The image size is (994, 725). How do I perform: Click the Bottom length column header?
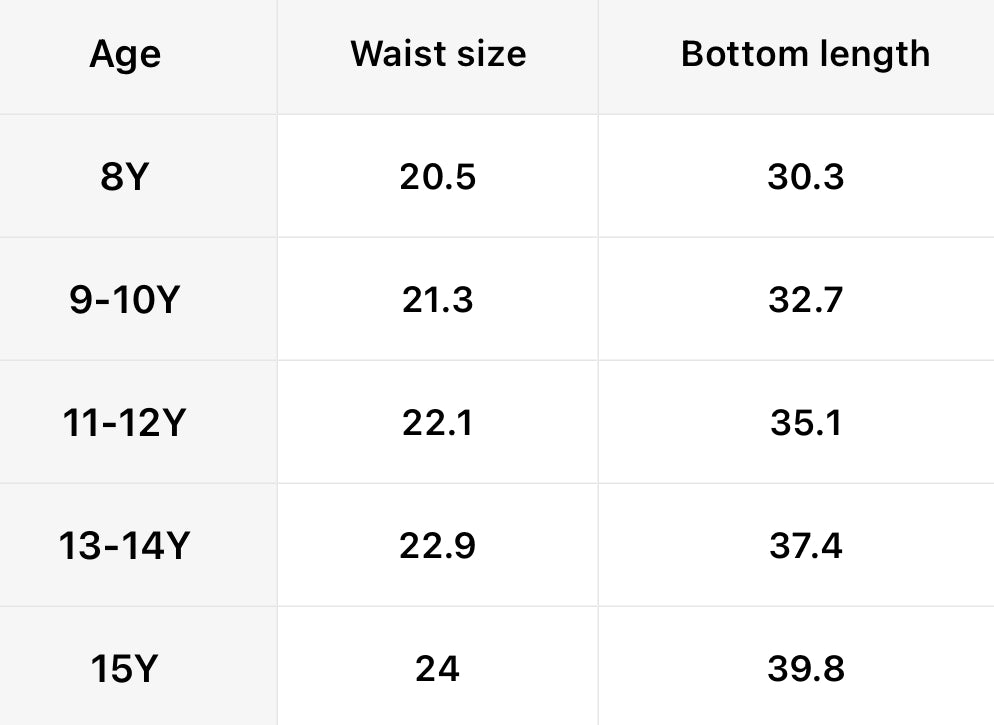coord(805,54)
